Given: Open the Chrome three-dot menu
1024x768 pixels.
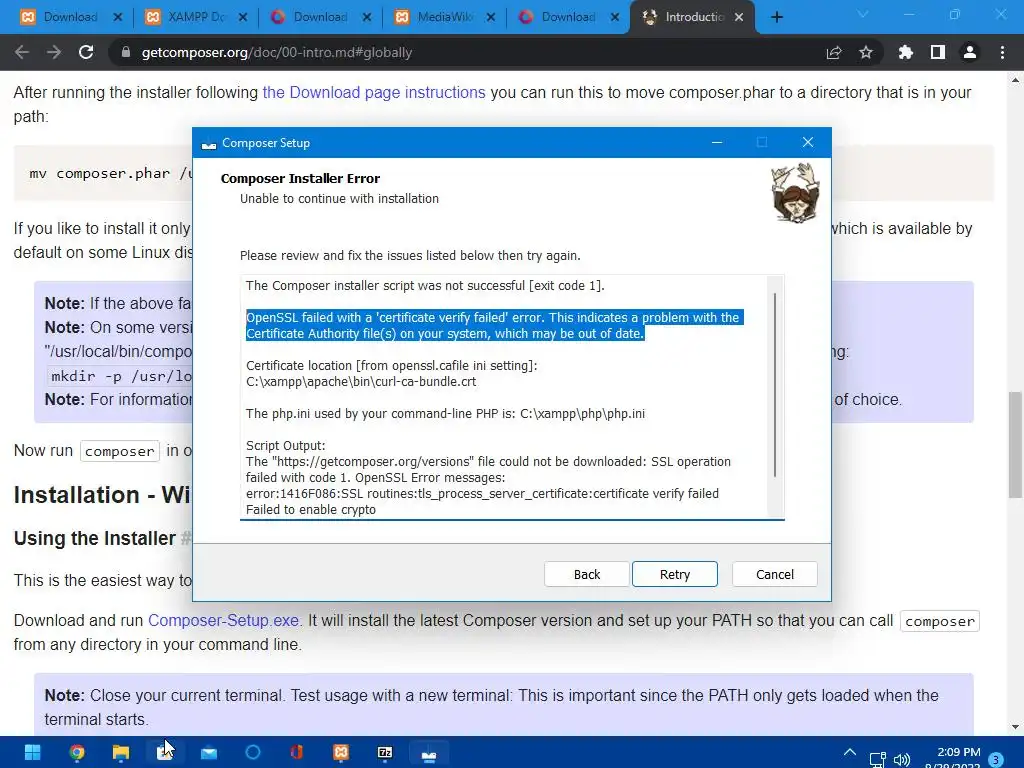Looking at the screenshot, I should click(1002, 52).
